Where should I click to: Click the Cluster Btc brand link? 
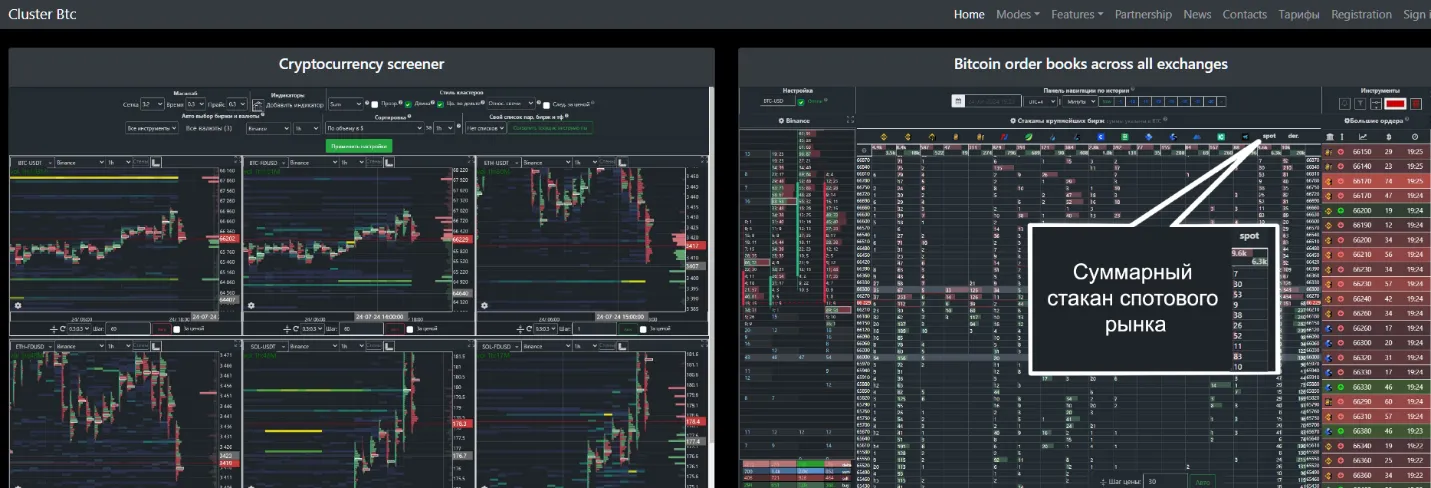coord(42,14)
